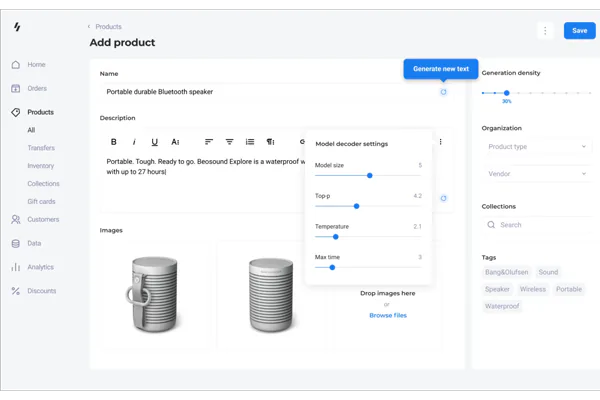Image resolution: width=600 pixels, height=400 pixels.
Task: Open Collections in the sidebar
Action: (43, 184)
